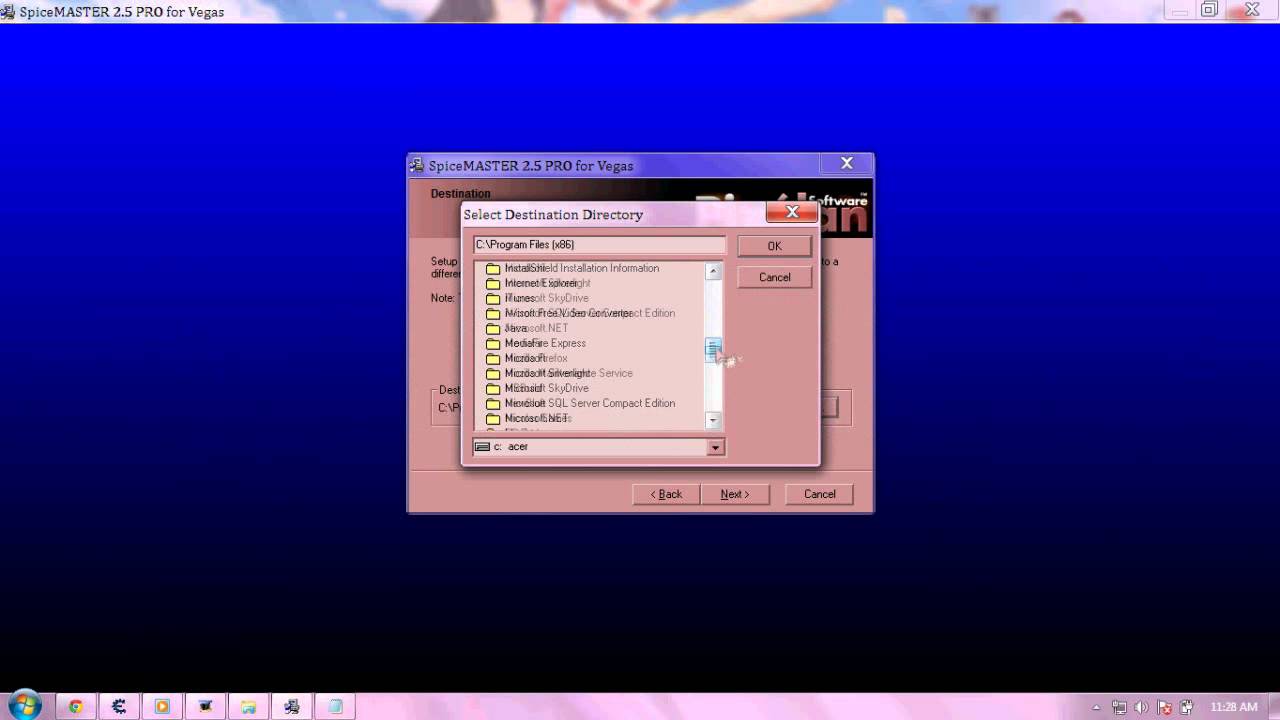Click the folder list scroll down arrow
The width and height of the screenshot is (1280, 720).
(x=713, y=420)
